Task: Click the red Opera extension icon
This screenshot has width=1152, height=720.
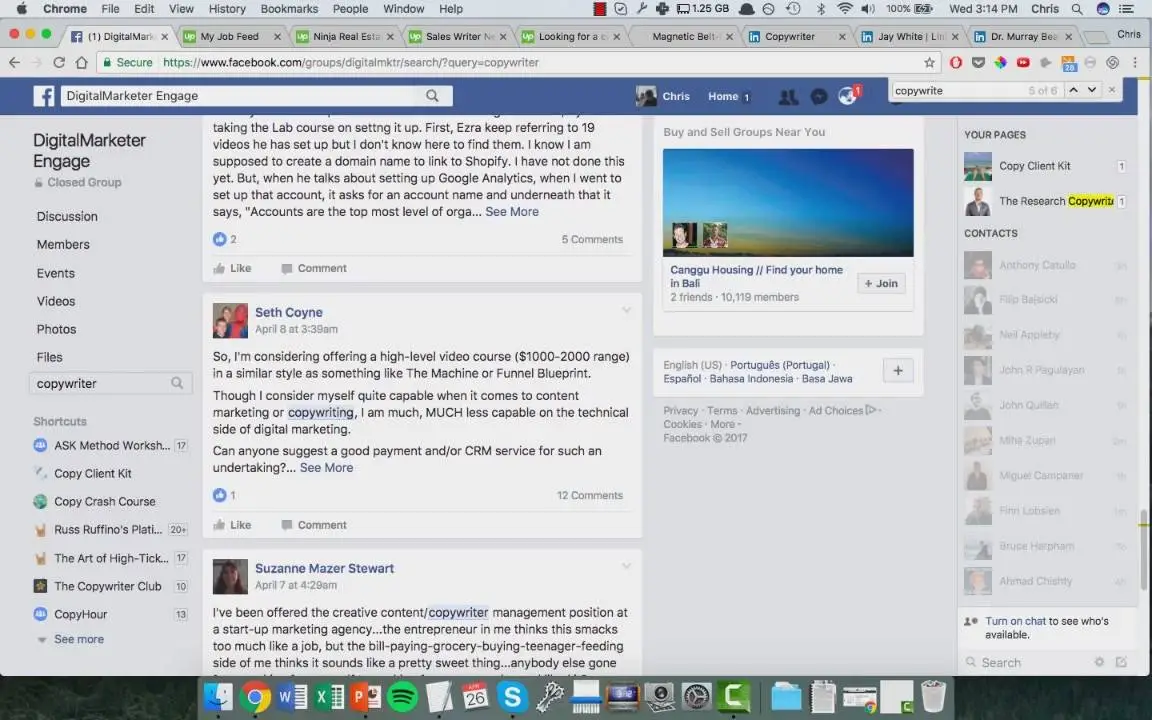Action: pos(956,62)
